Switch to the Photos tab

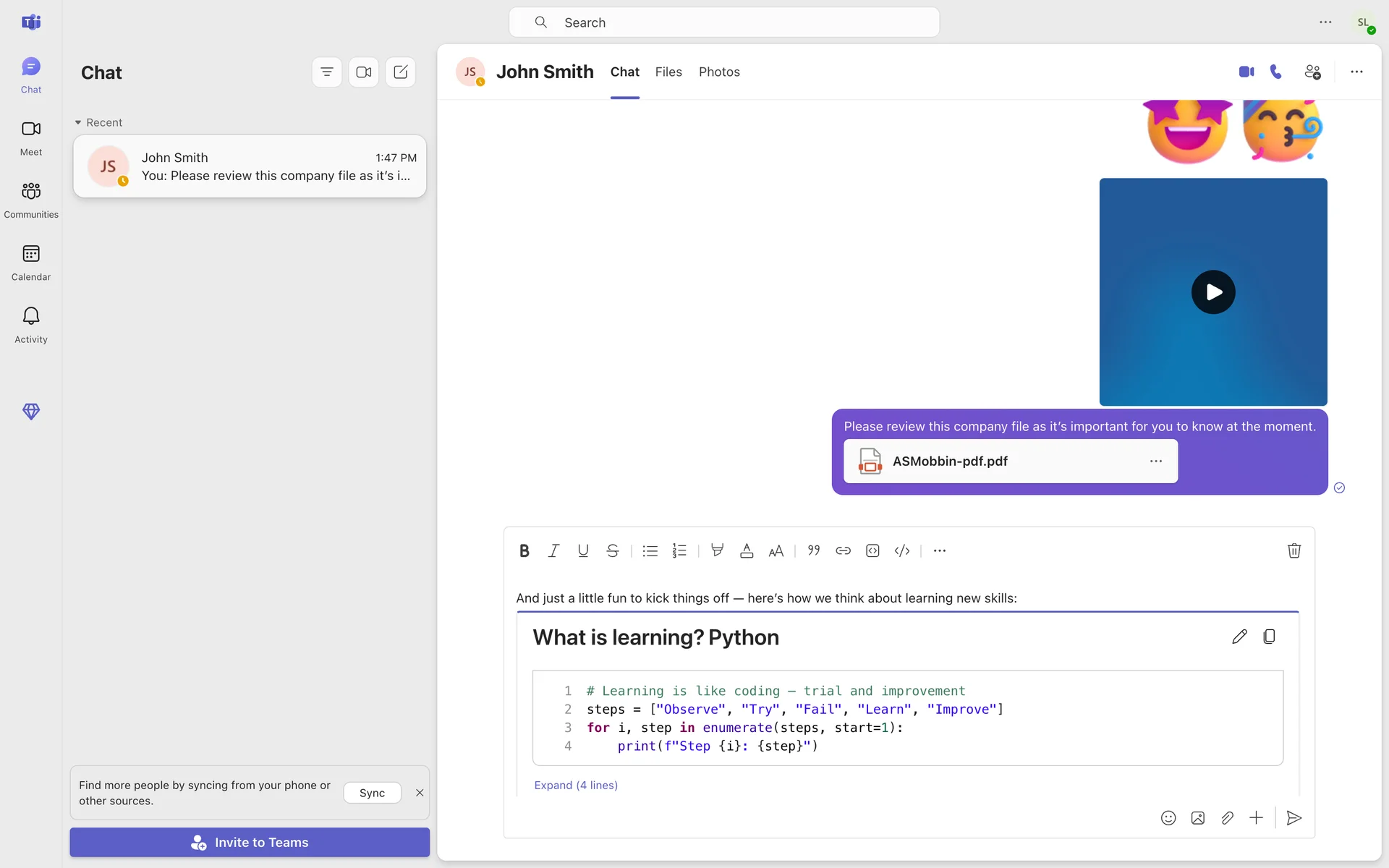click(x=719, y=72)
